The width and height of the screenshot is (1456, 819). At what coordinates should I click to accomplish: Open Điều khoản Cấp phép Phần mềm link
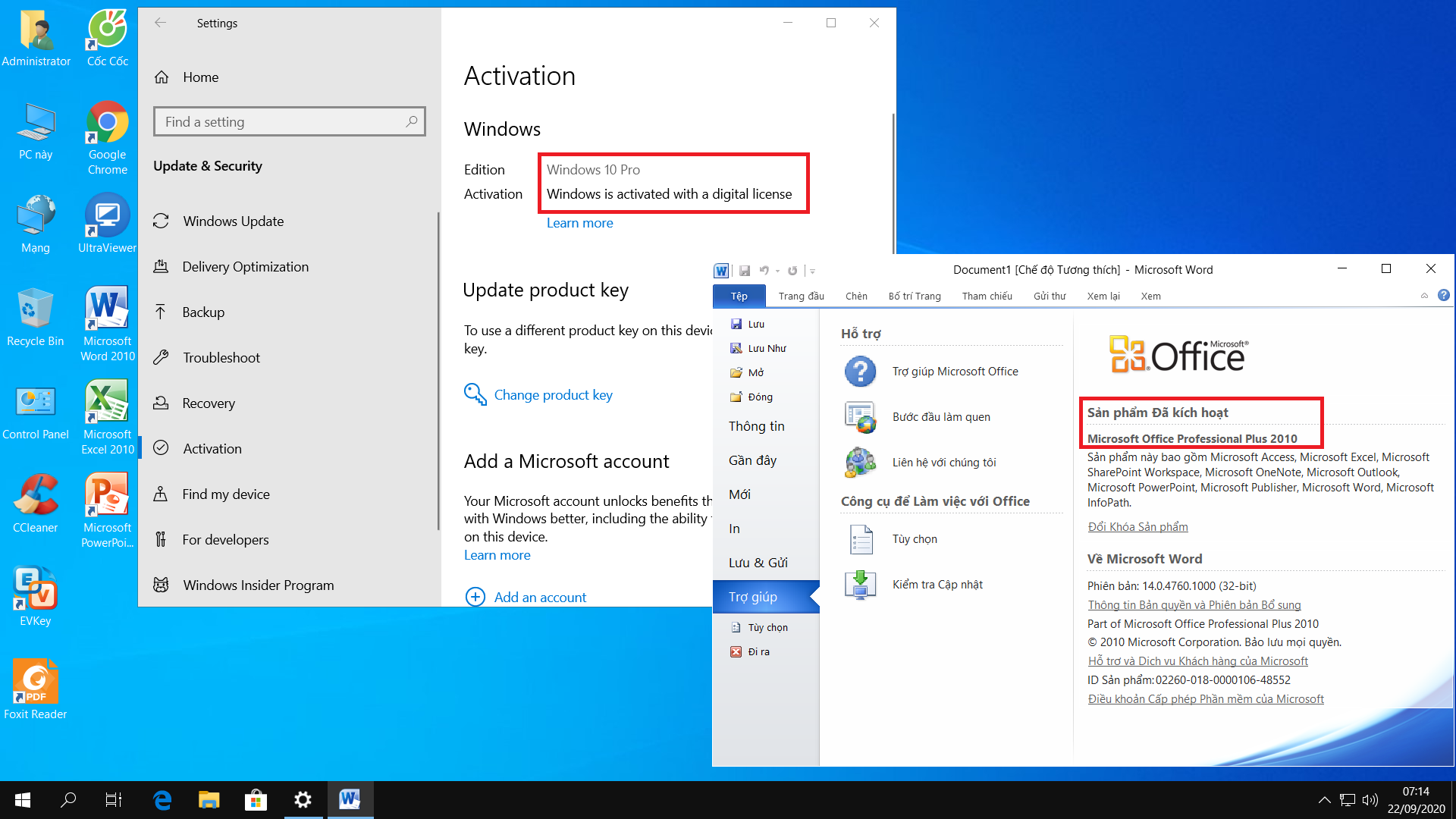[x=1206, y=699]
